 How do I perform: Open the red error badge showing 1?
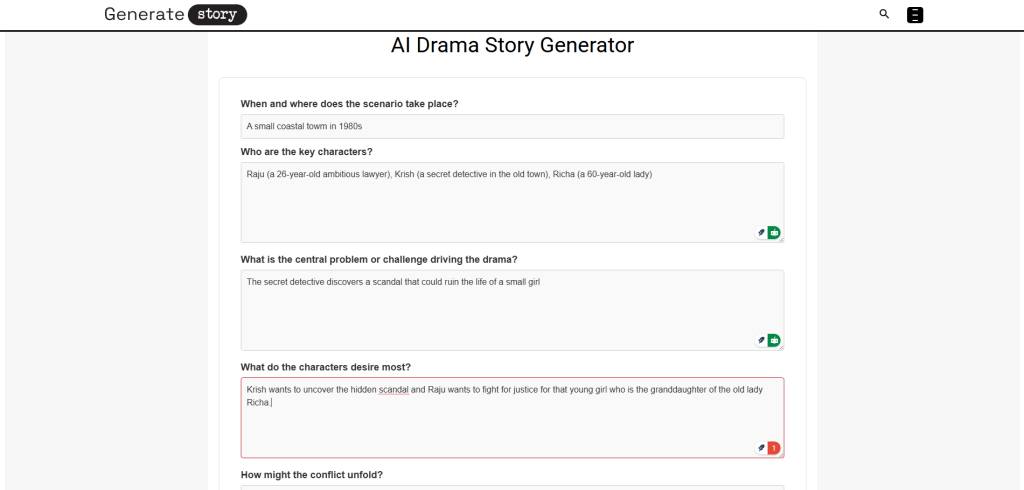(x=774, y=447)
